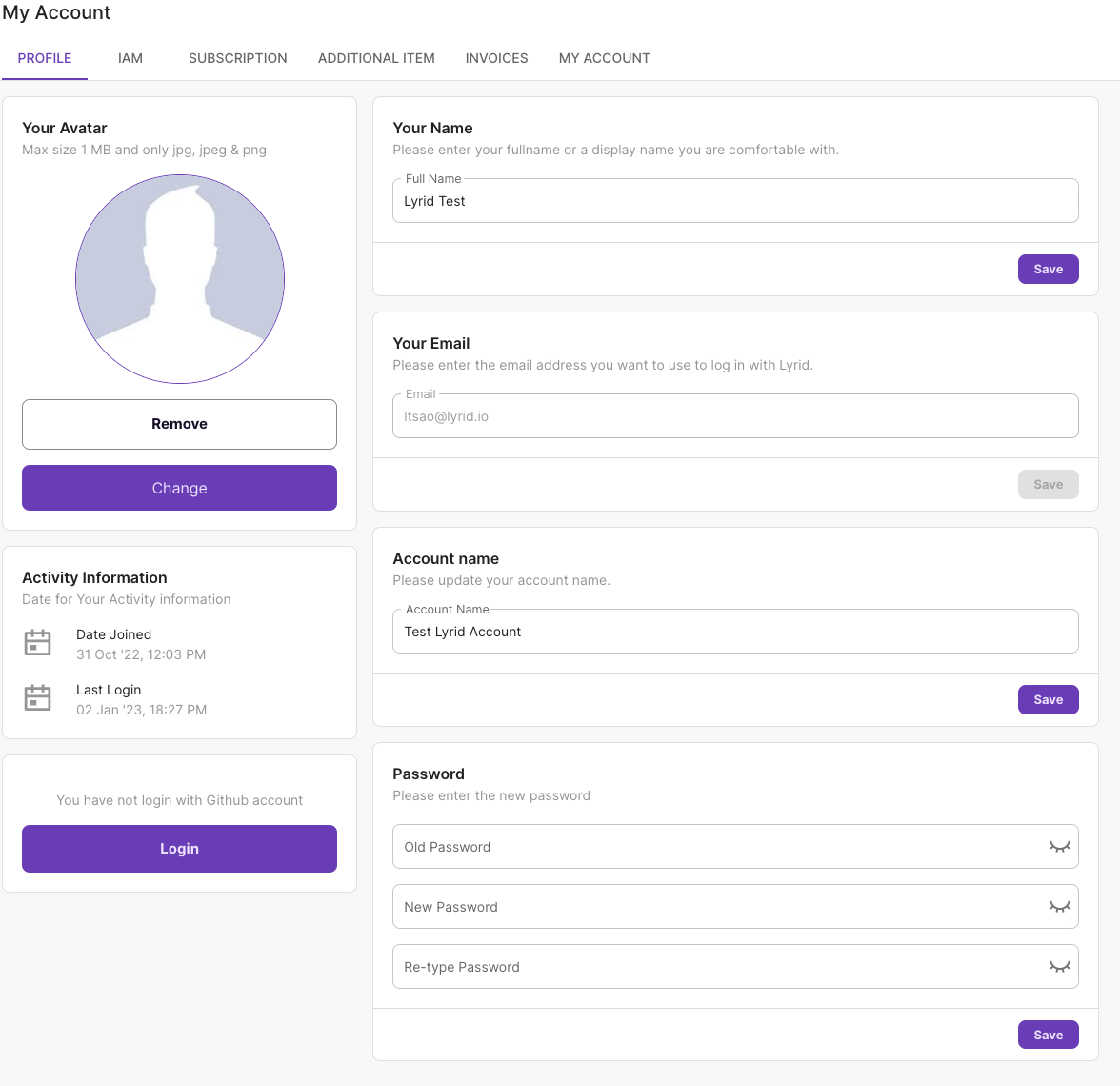Log in with Github account
Image resolution: width=1120 pixels, height=1086 pixels.
(x=179, y=849)
